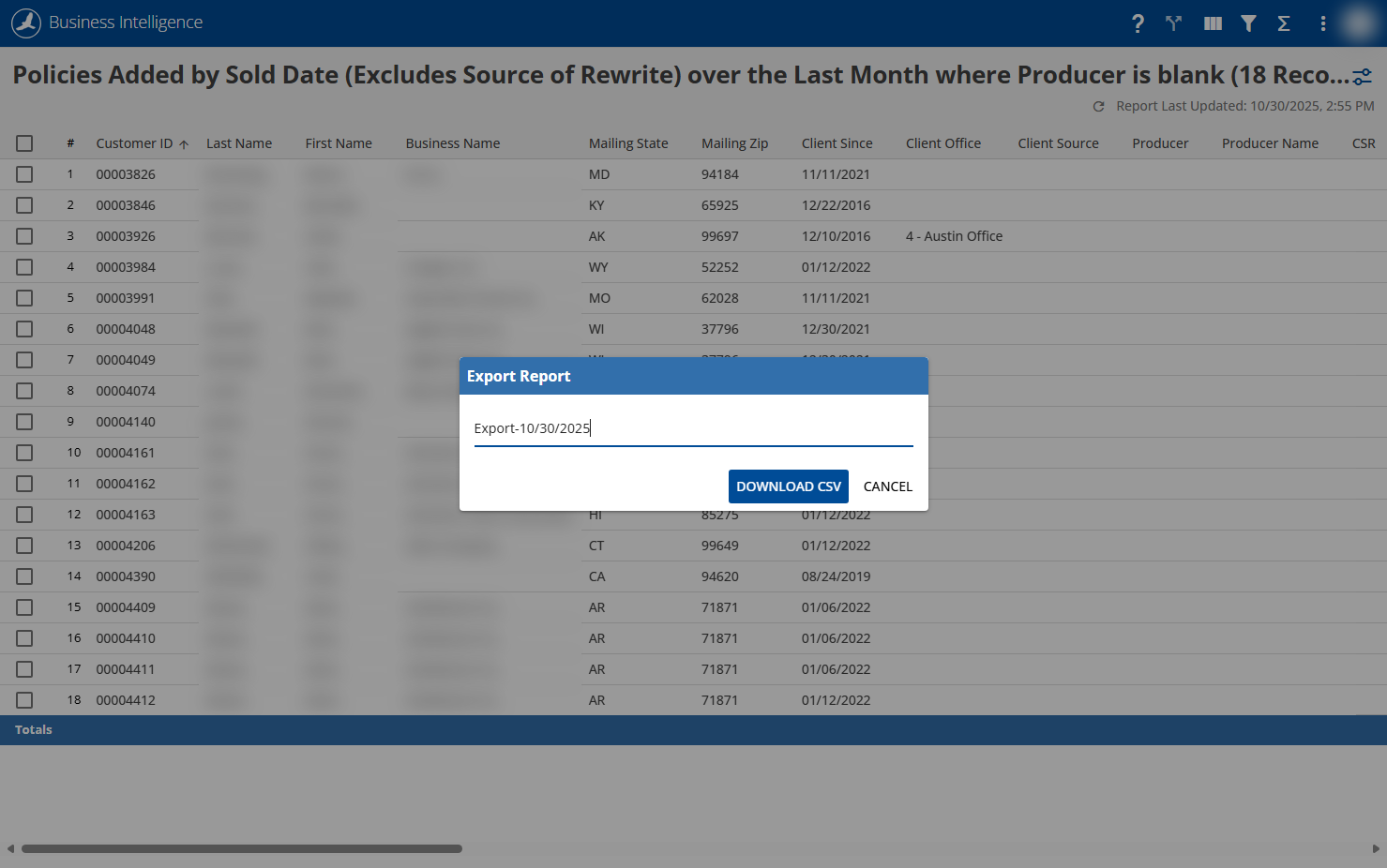This screenshot has height=868, width=1387.
Task: Click the client since date 08/24/2019
Action: pos(837,576)
